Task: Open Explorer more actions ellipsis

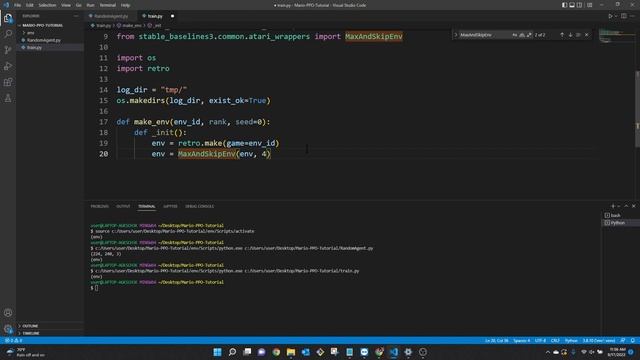Action: (76, 16)
